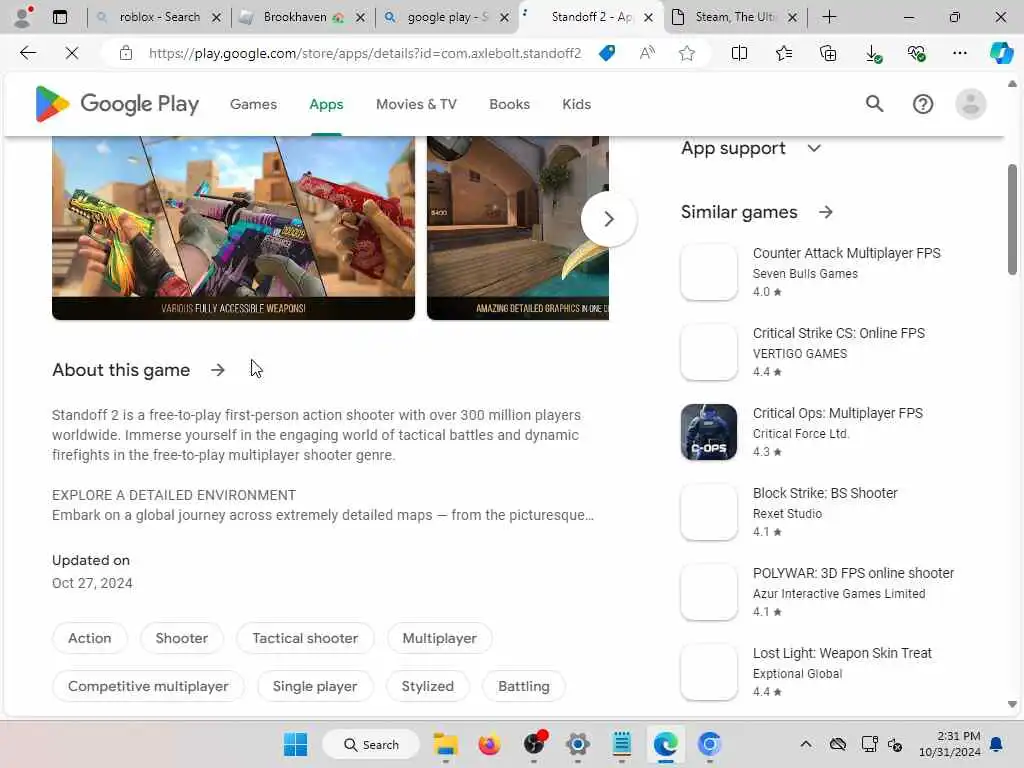
Task: Select the Multiplayer tag chip
Action: [440, 638]
